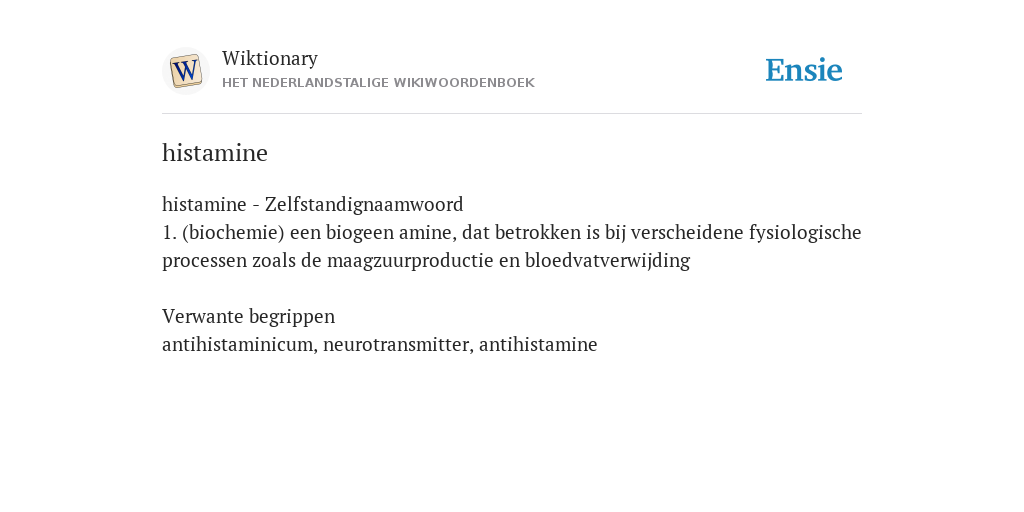Click the definition number 1.
Viewport: 1024px width, 512px height.
(169, 232)
